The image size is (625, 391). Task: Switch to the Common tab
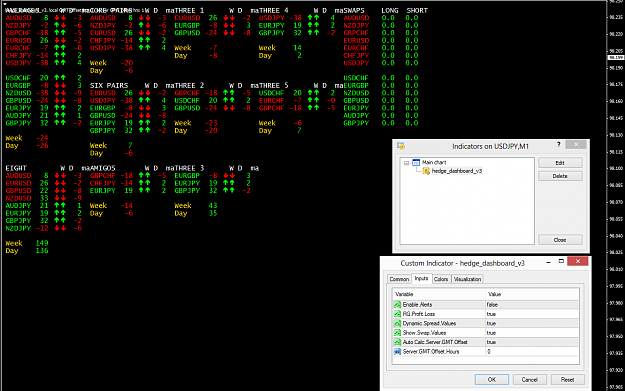(399, 279)
